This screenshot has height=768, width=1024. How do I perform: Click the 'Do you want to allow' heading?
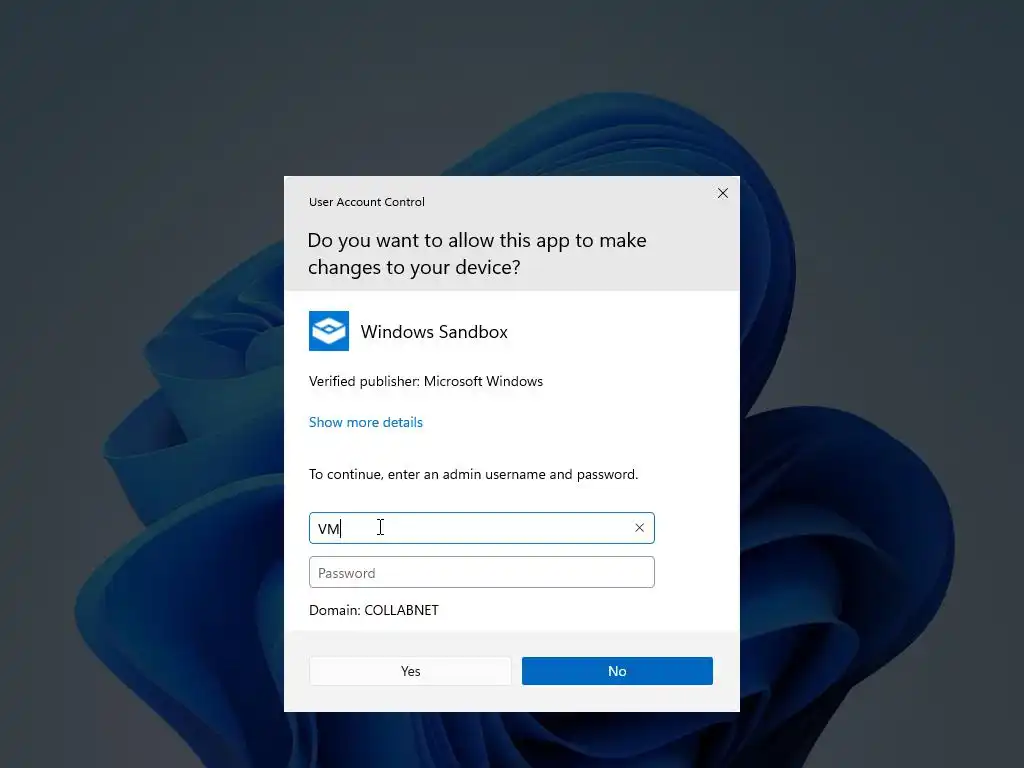click(x=477, y=253)
